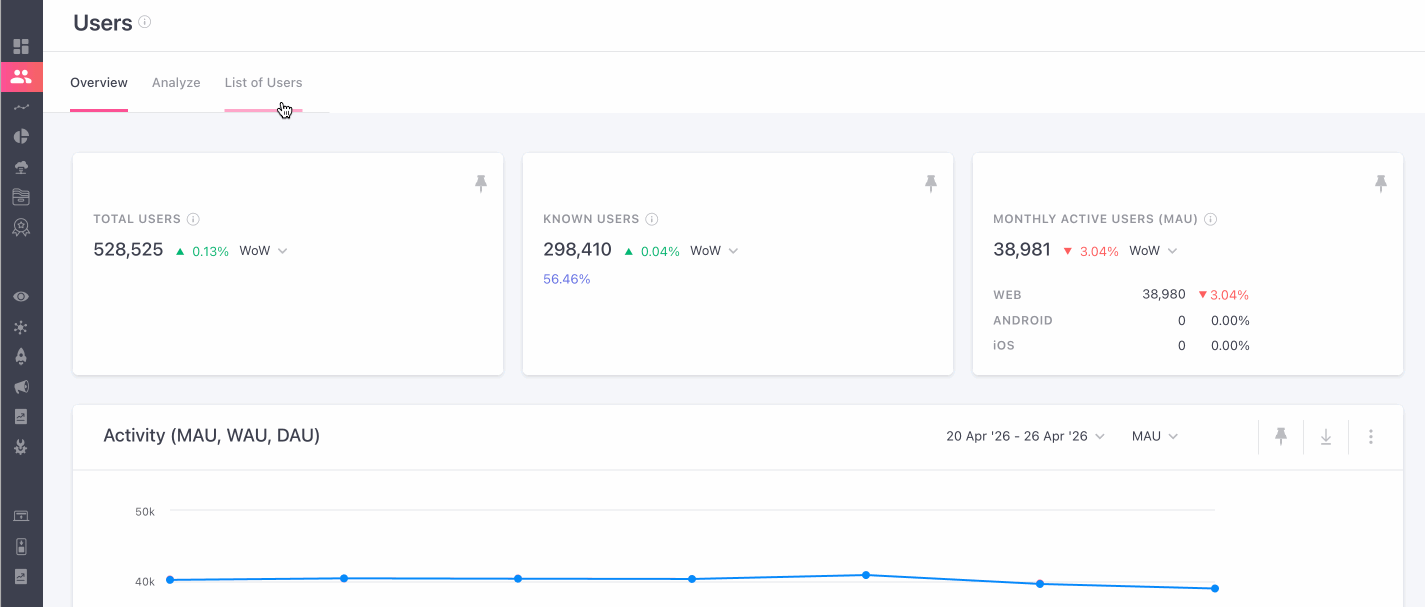Pin the Monthly Active Users card
1425x607 pixels.
tap(1381, 183)
